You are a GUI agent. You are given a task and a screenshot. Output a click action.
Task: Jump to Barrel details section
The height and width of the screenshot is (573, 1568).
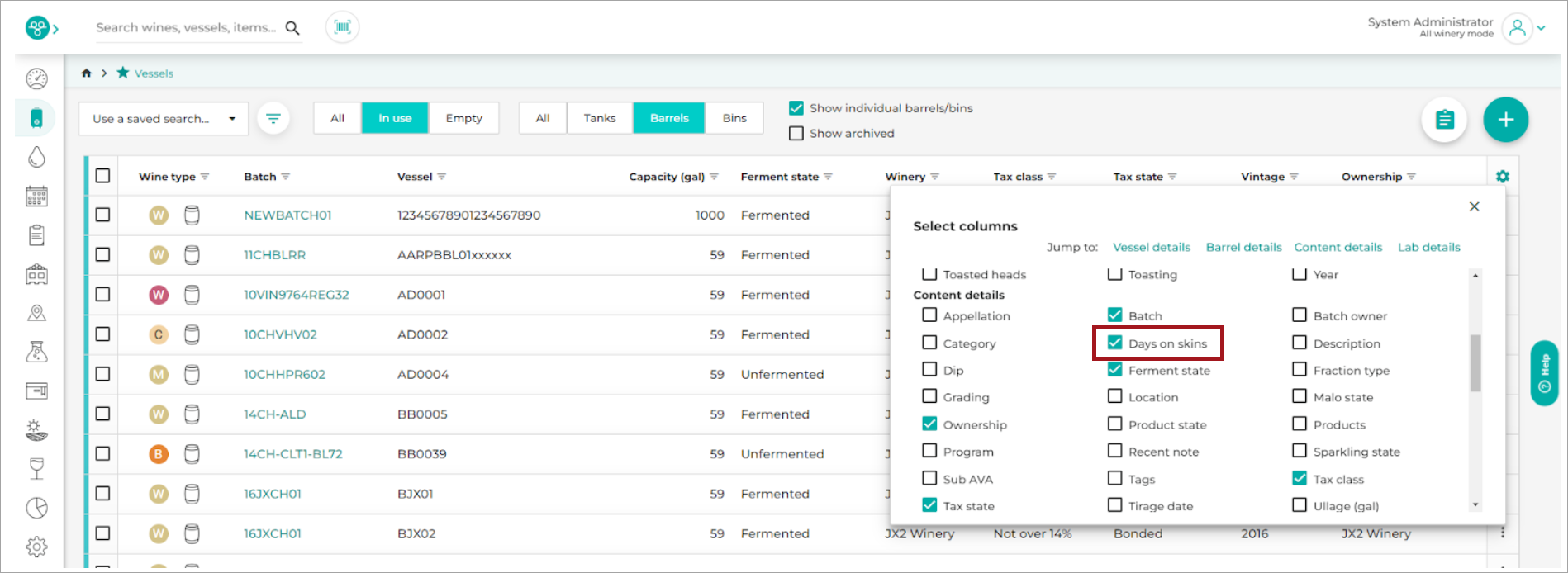tap(1244, 247)
